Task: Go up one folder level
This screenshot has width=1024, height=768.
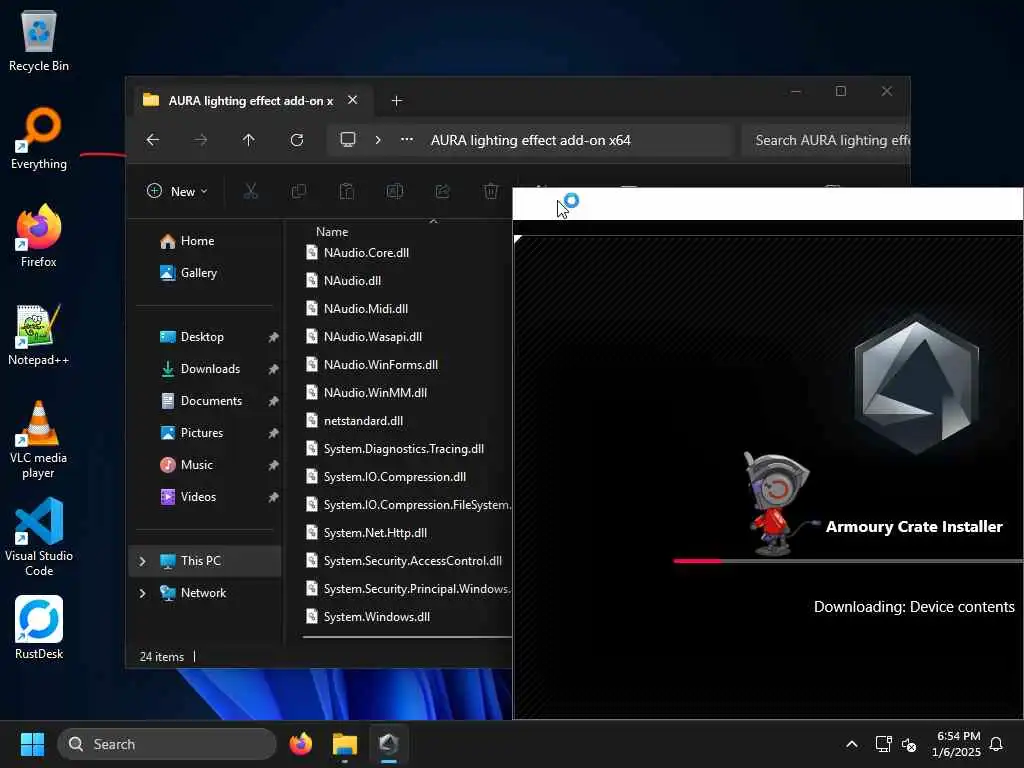Action: click(x=249, y=140)
